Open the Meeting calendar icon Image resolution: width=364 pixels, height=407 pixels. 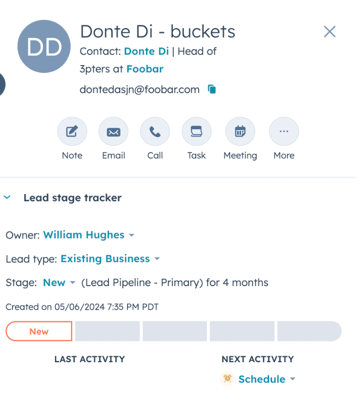[x=240, y=132]
